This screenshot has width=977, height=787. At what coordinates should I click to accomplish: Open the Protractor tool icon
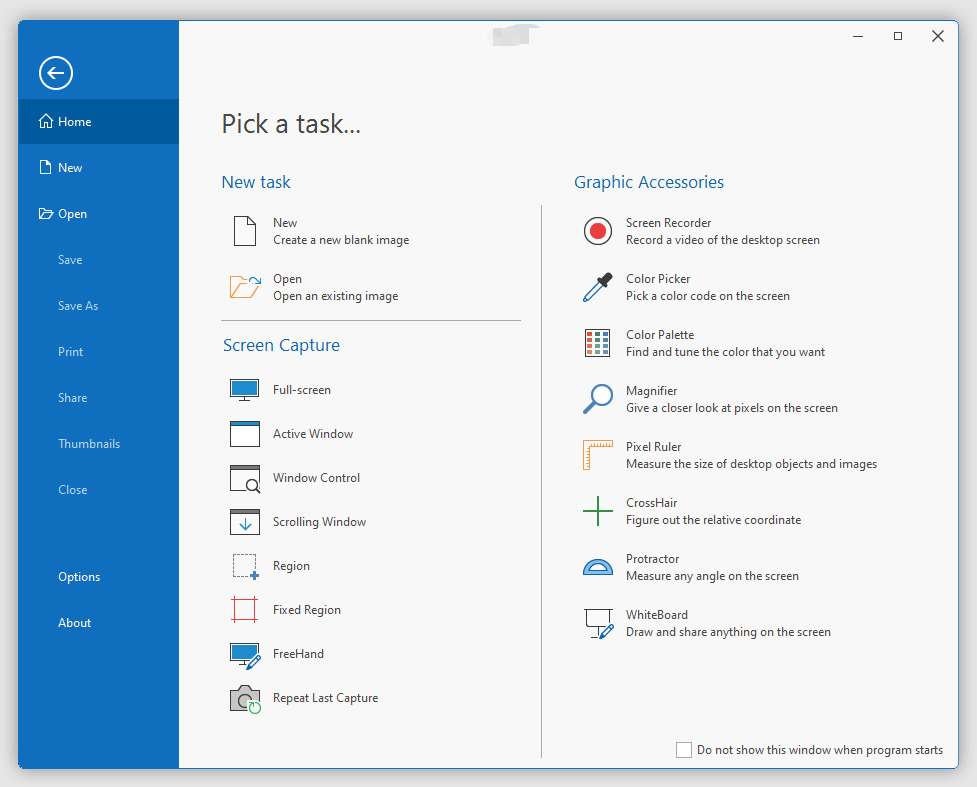(x=597, y=567)
